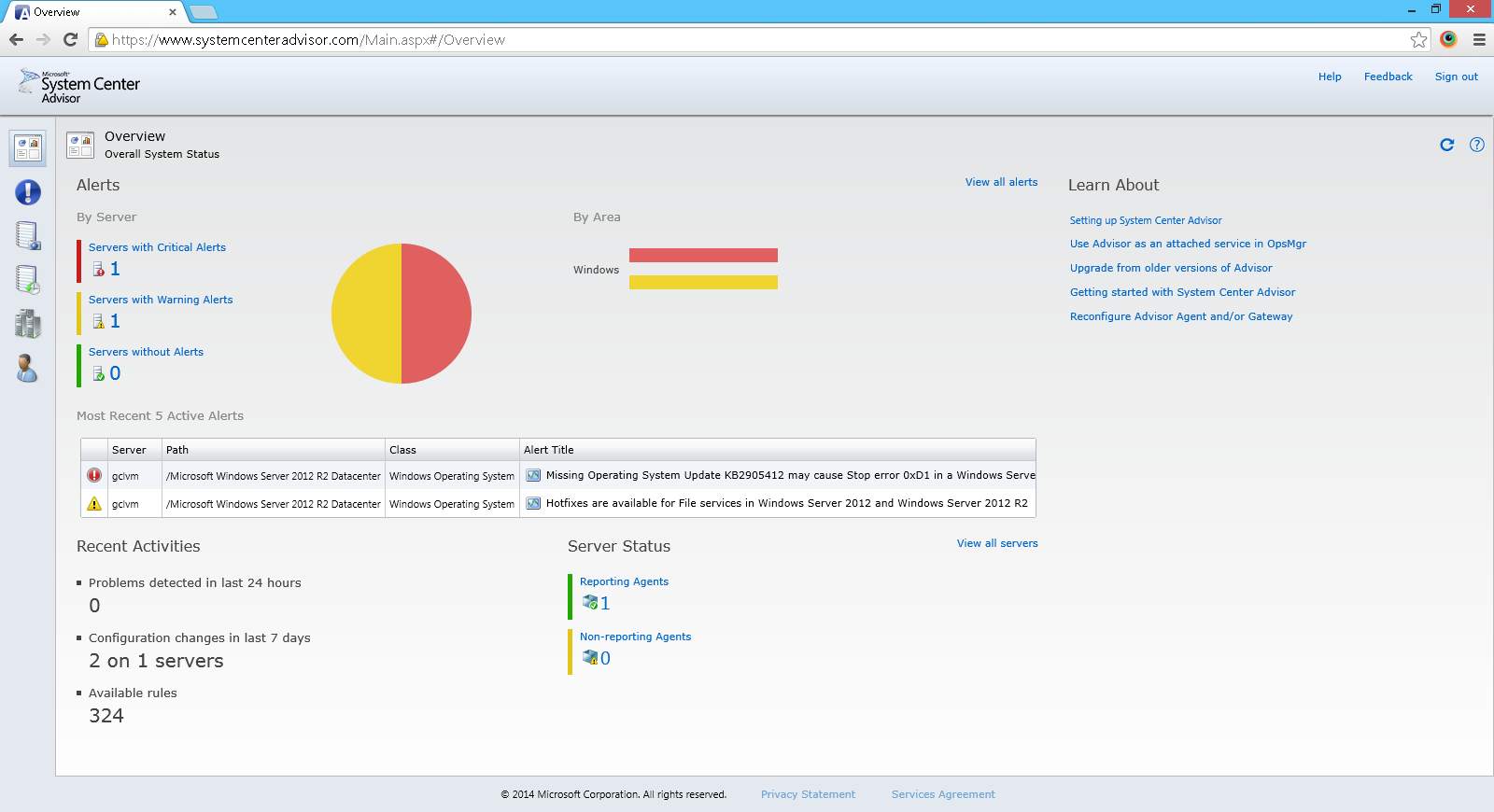Click the warning triangle icon in the second row
Viewport: 1494px width, 812px height.
[x=94, y=504]
